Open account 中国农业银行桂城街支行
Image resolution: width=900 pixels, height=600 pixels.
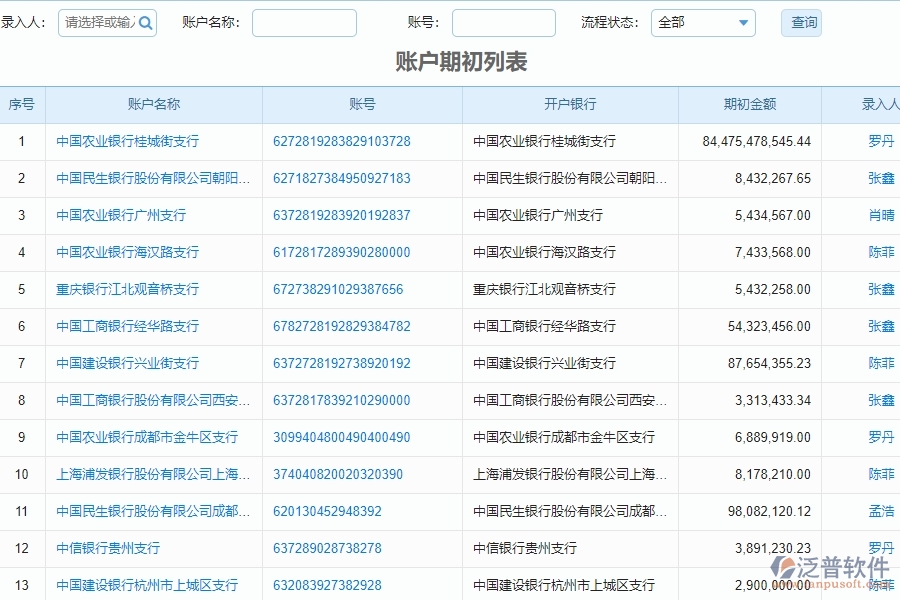(x=124, y=141)
